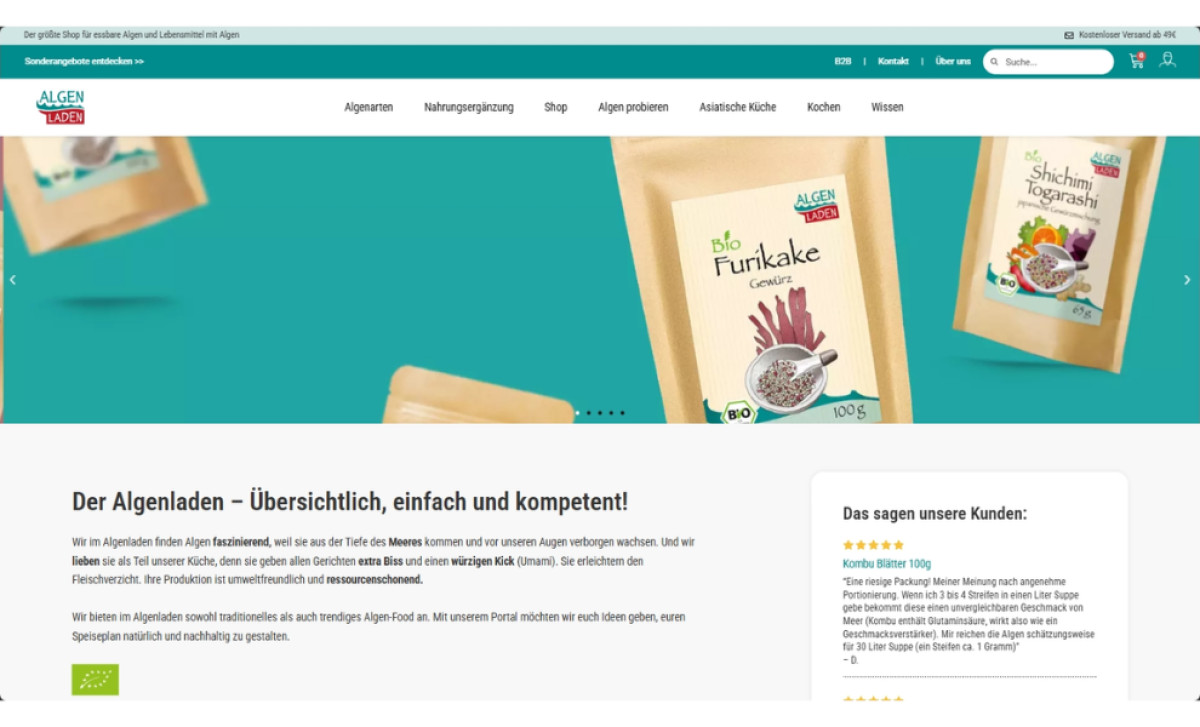1200x727 pixels.
Task: Click the envelope icon beside free shipping
Action: click(x=1069, y=35)
